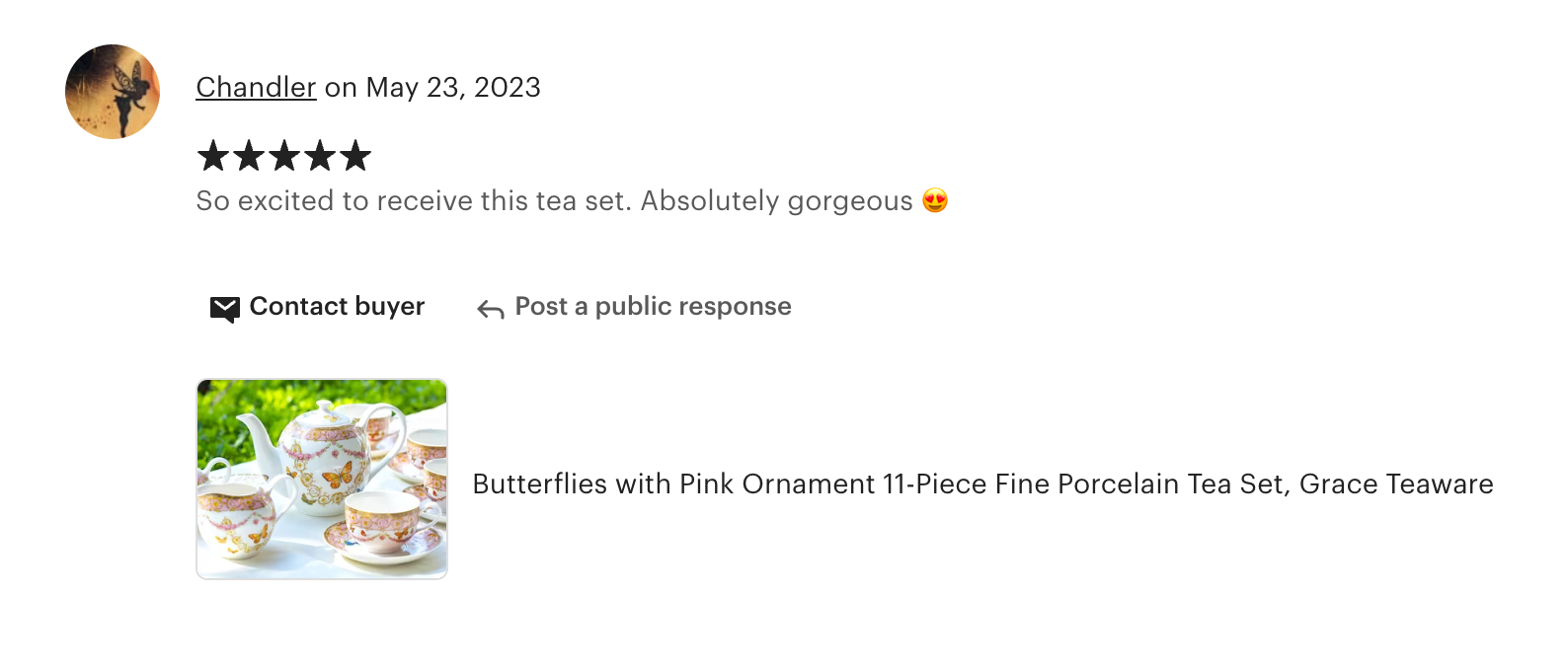Open the Chandler reviewer profile link
This screenshot has height=669, width=1568.
(x=256, y=88)
